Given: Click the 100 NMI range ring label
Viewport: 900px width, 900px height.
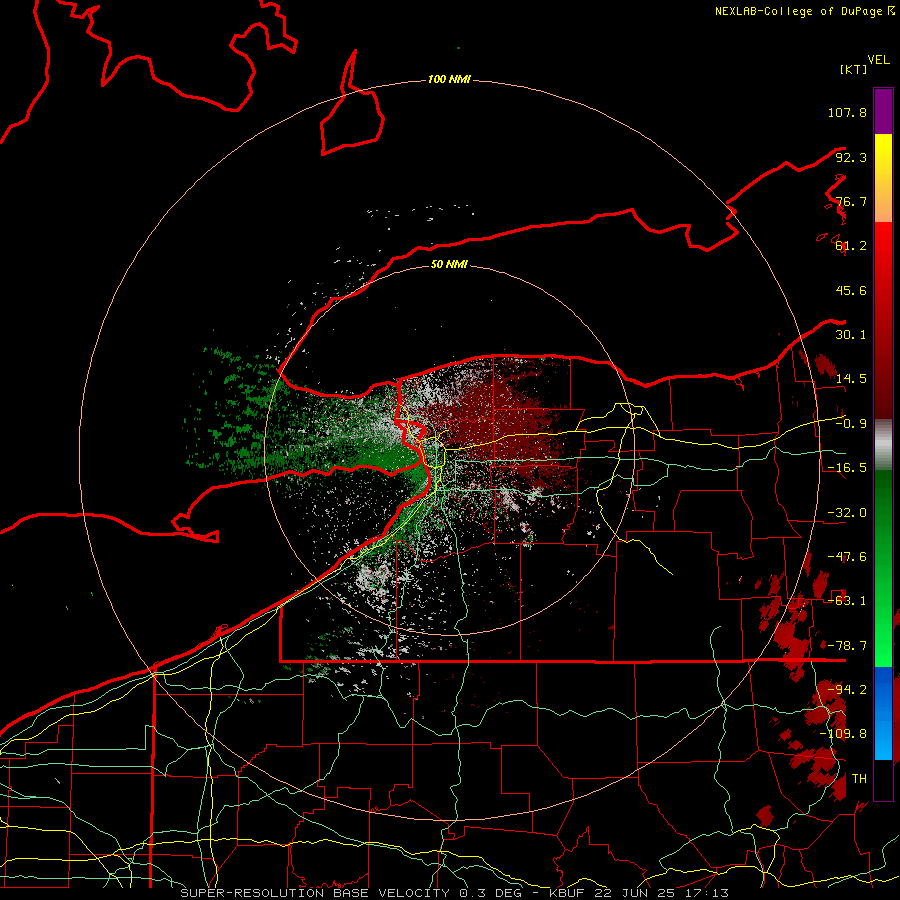Looking at the screenshot, I should point(449,79).
